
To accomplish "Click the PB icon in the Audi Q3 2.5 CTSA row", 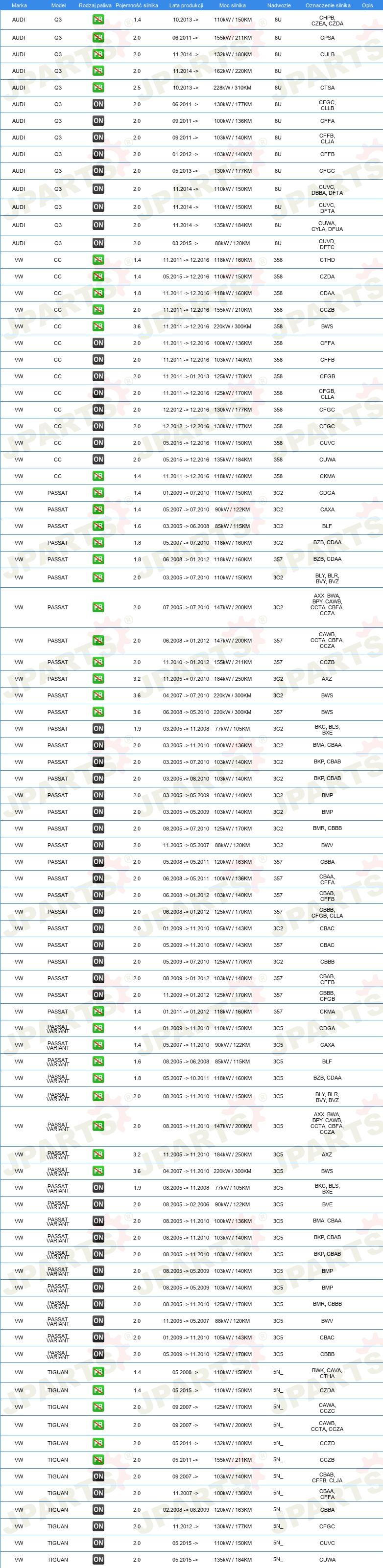I will [x=98, y=88].
